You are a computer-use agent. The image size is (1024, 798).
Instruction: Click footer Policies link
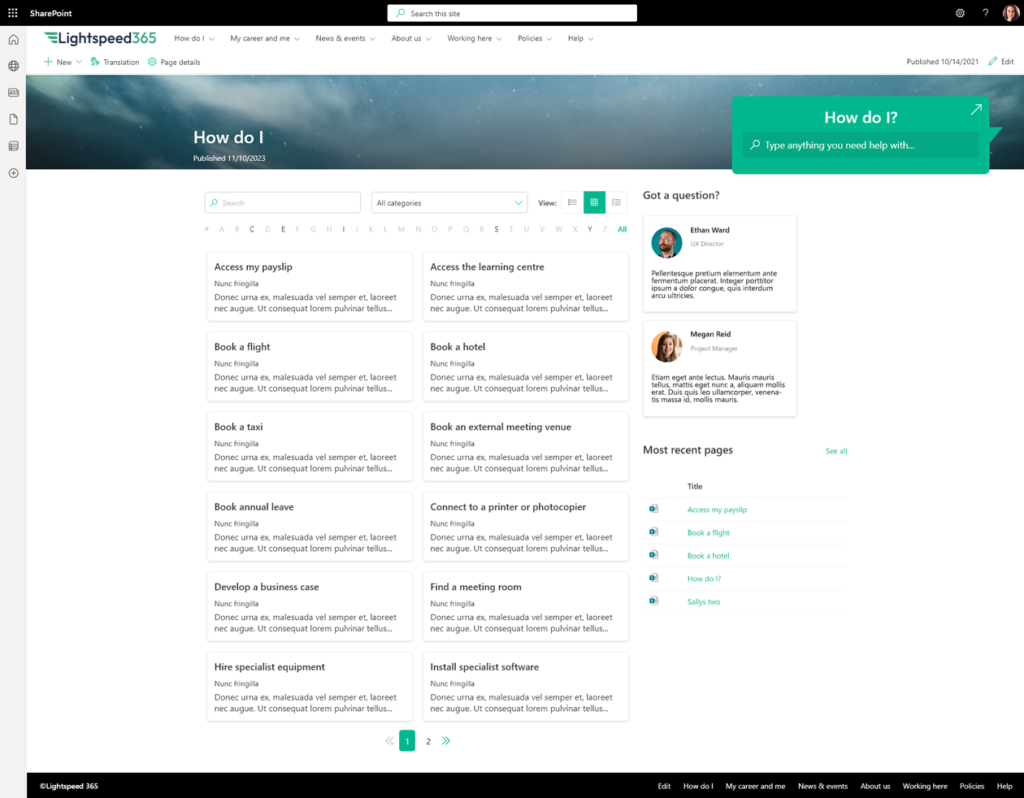972,786
